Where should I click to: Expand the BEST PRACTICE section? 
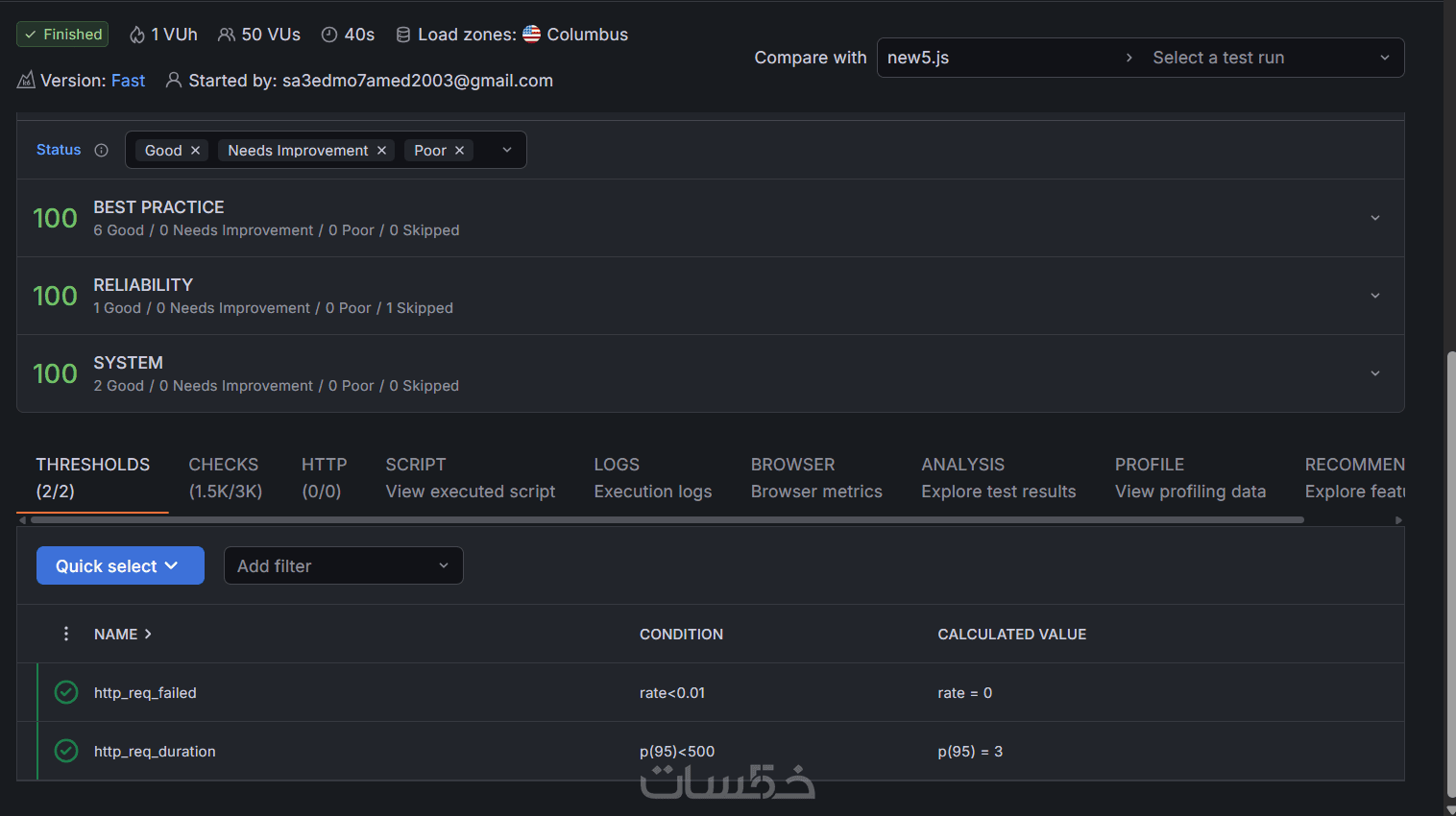point(1375,218)
